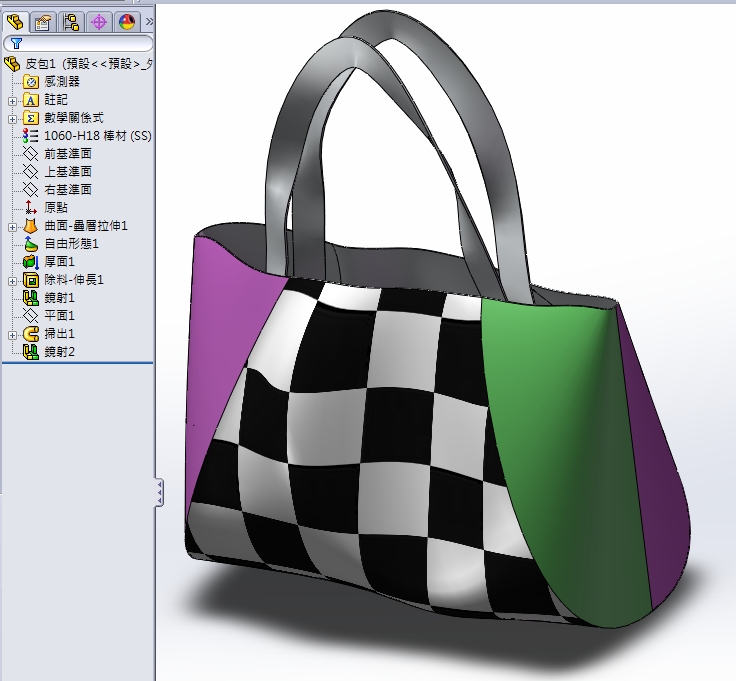Click the 原點 origin icon
This screenshot has height=681, width=736.
click(31, 207)
